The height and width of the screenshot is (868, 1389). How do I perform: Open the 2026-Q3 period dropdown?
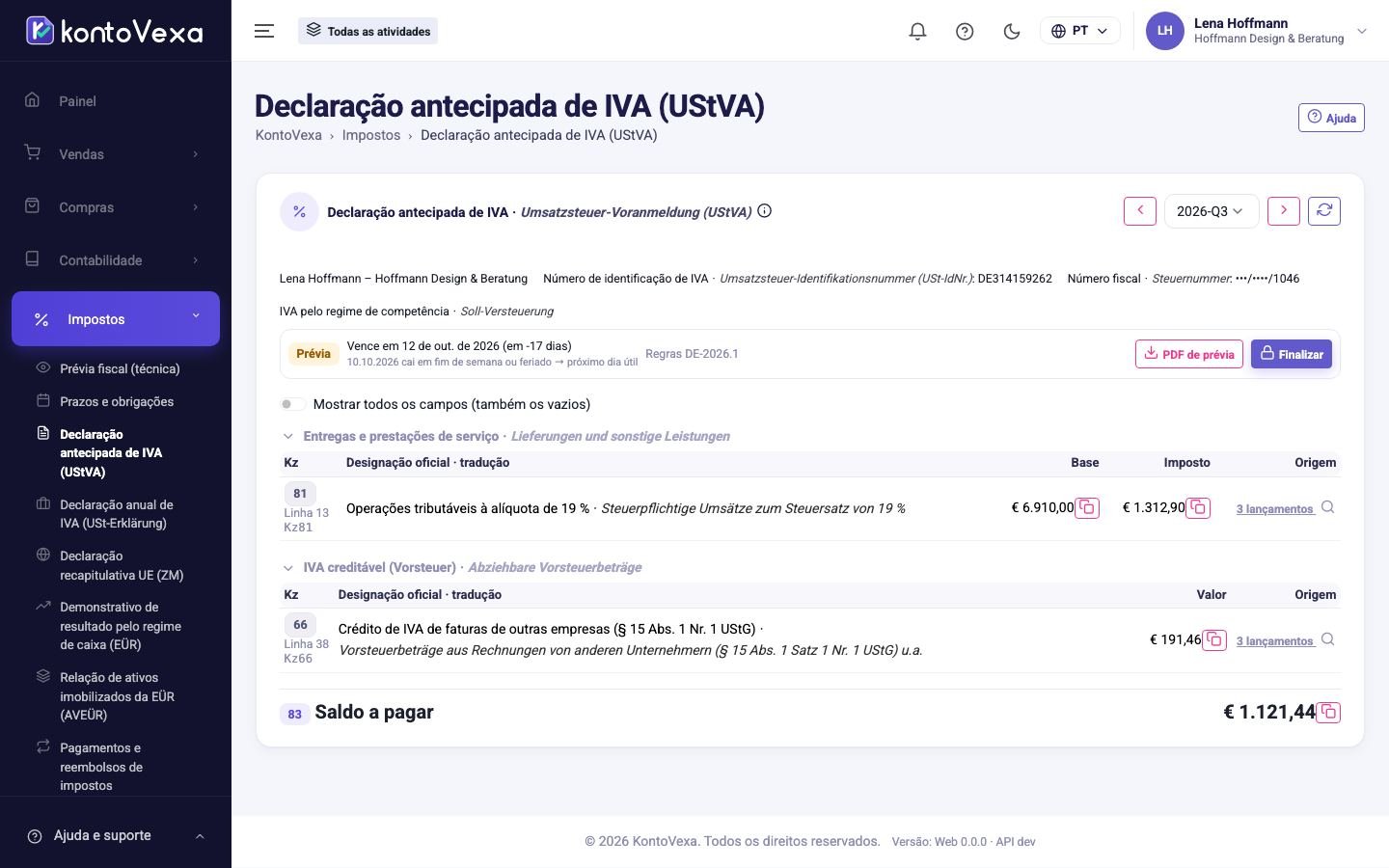1212,211
